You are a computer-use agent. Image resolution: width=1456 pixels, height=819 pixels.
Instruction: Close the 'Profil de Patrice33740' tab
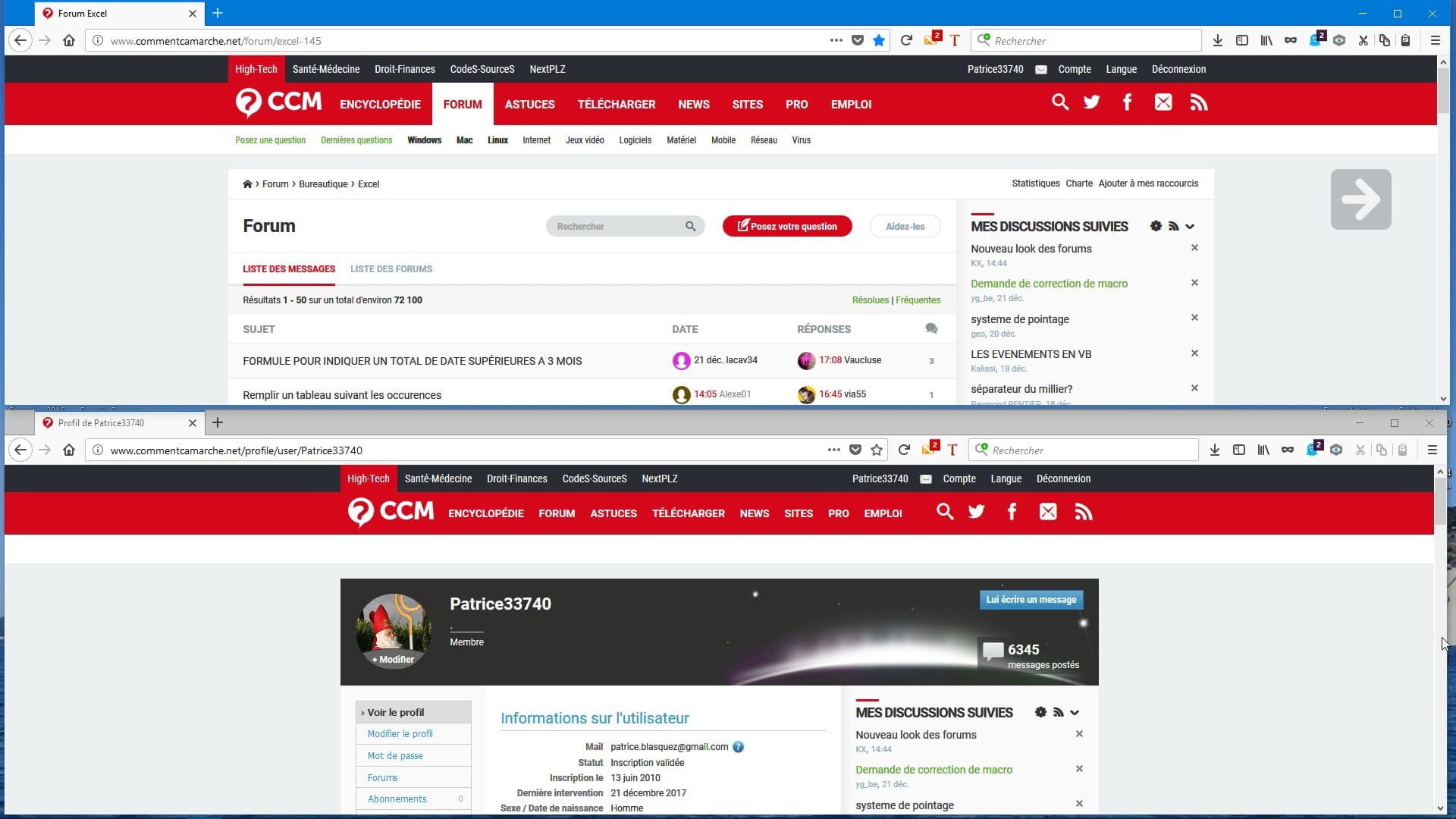[x=193, y=423]
